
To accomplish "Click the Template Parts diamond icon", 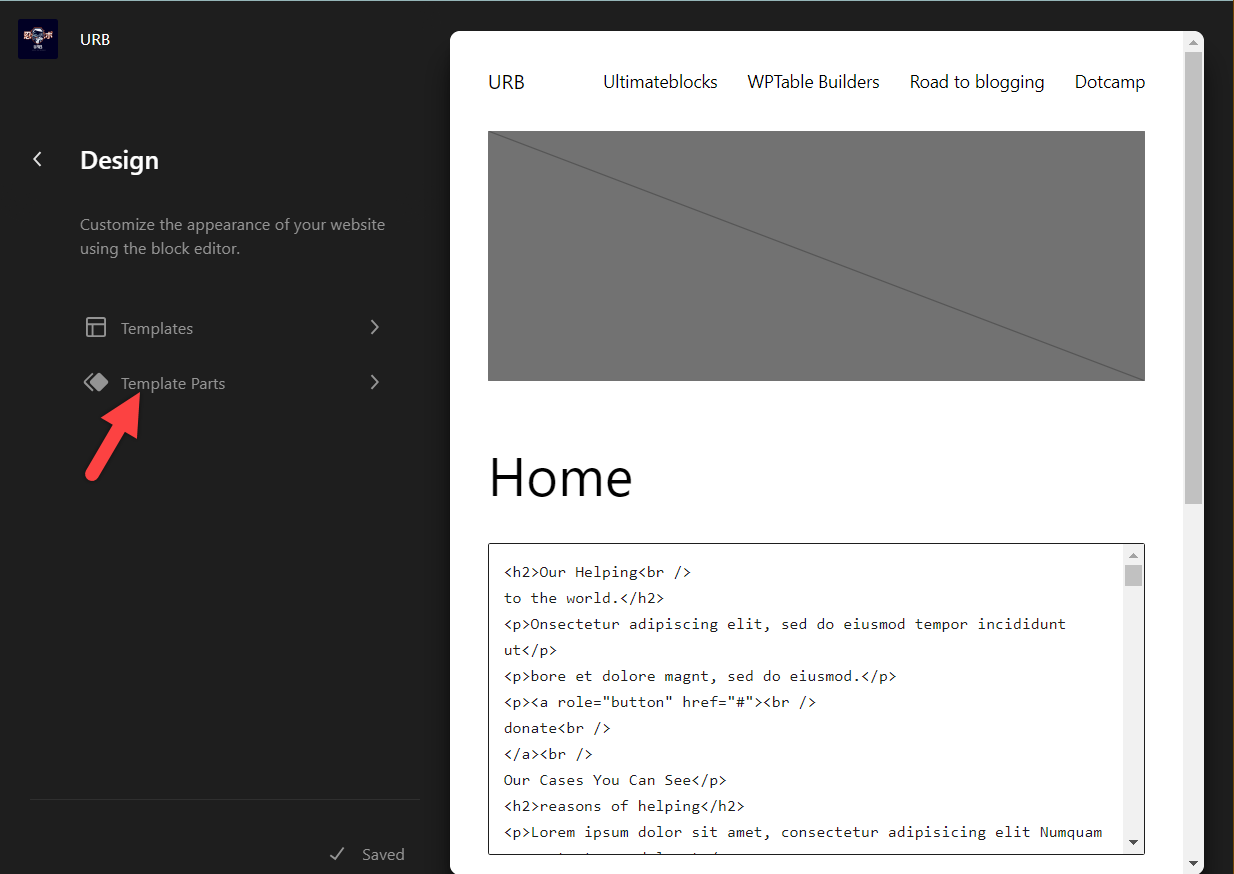I will [x=96, y=382].
